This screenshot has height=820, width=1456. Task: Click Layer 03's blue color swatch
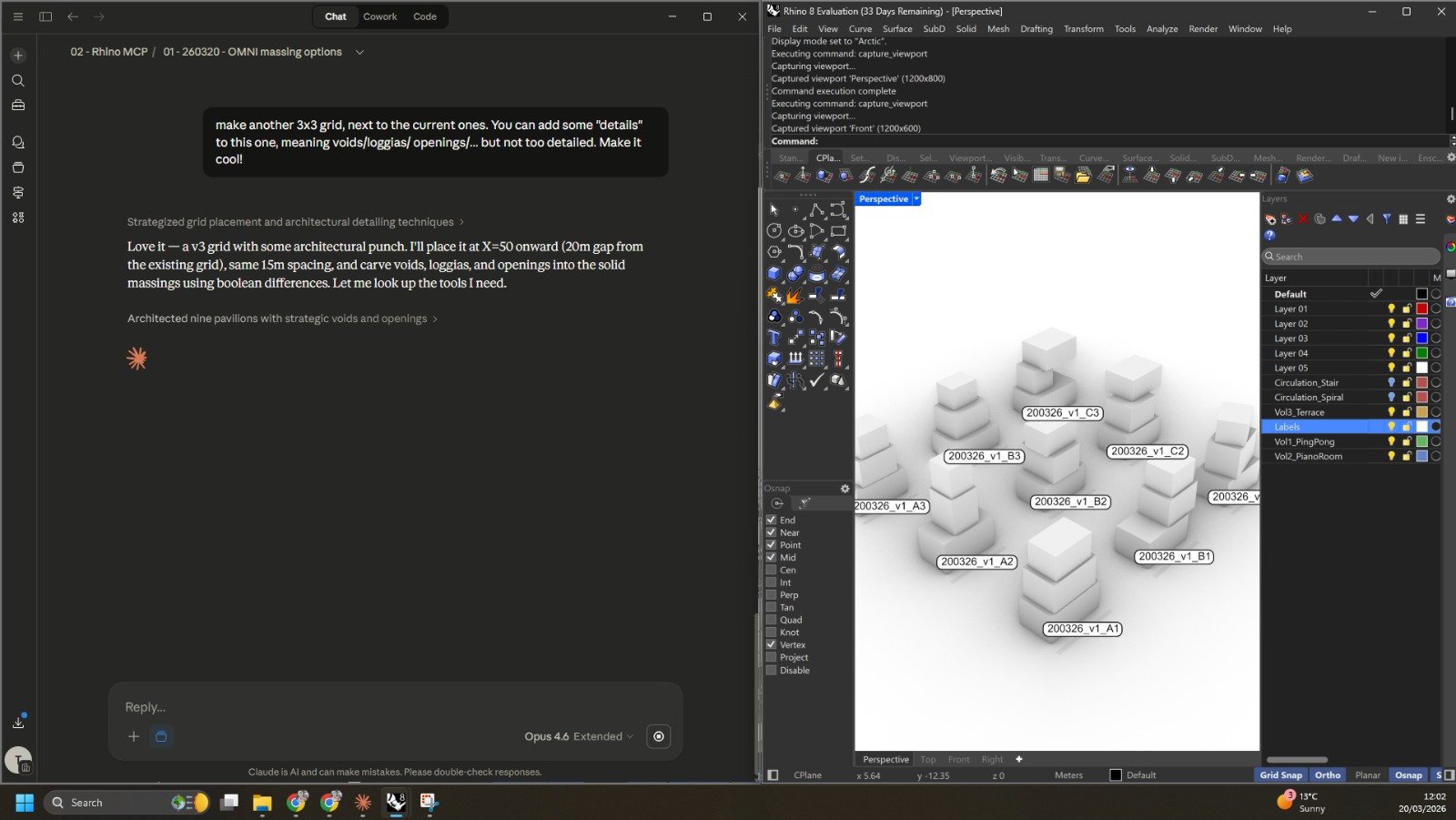point(1421,338)
